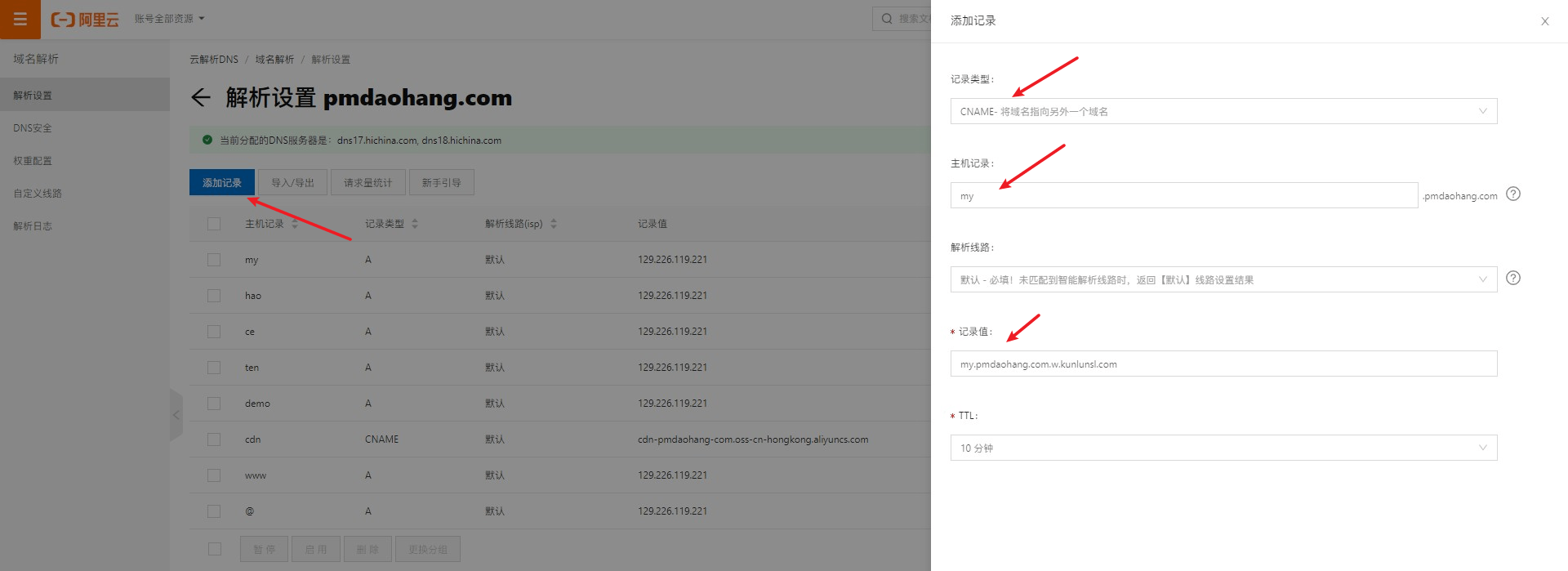Open the orange hamburger menu
Image resolution: width=1568 pixels, height=571 pixels.
pos(20,19)
